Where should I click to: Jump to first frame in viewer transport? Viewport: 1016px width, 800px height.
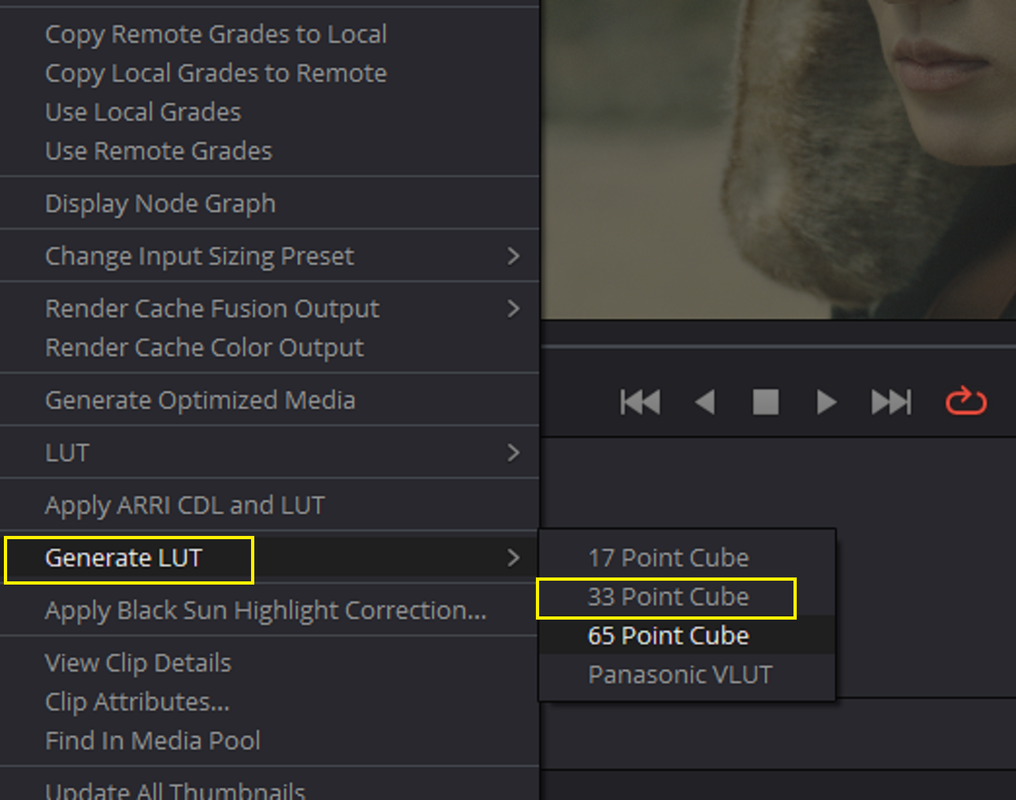[x=640, y=402]
